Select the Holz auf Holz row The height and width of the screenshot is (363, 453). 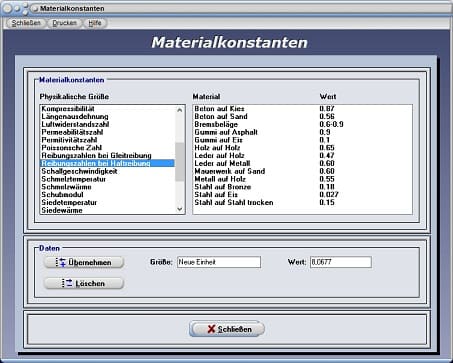pos(302,148)
